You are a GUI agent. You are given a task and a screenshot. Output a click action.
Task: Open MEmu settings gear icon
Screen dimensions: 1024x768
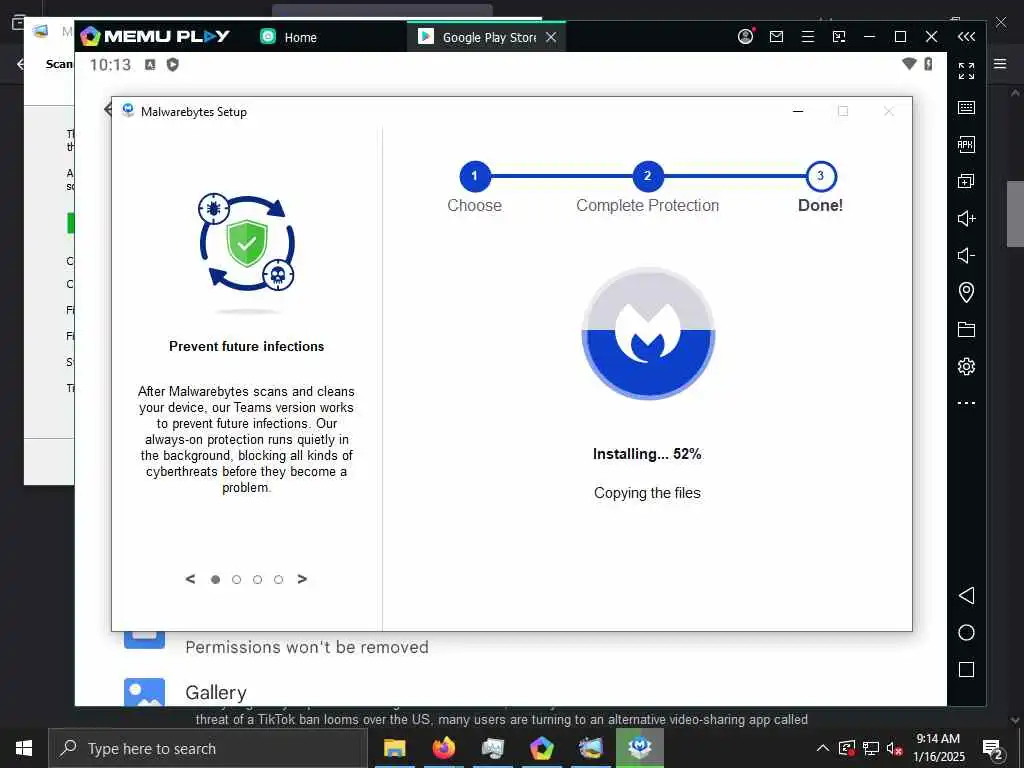click(967, 366)
